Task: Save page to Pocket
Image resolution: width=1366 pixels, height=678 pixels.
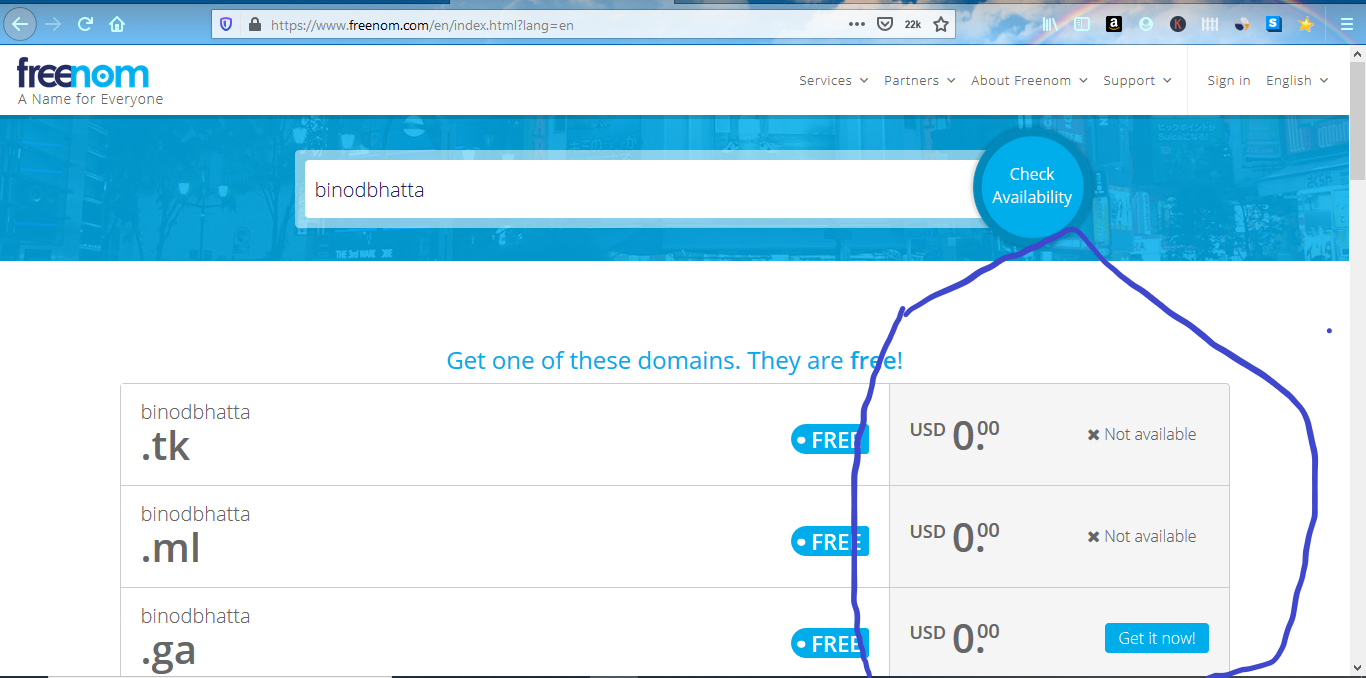Action: coord(885,23)
